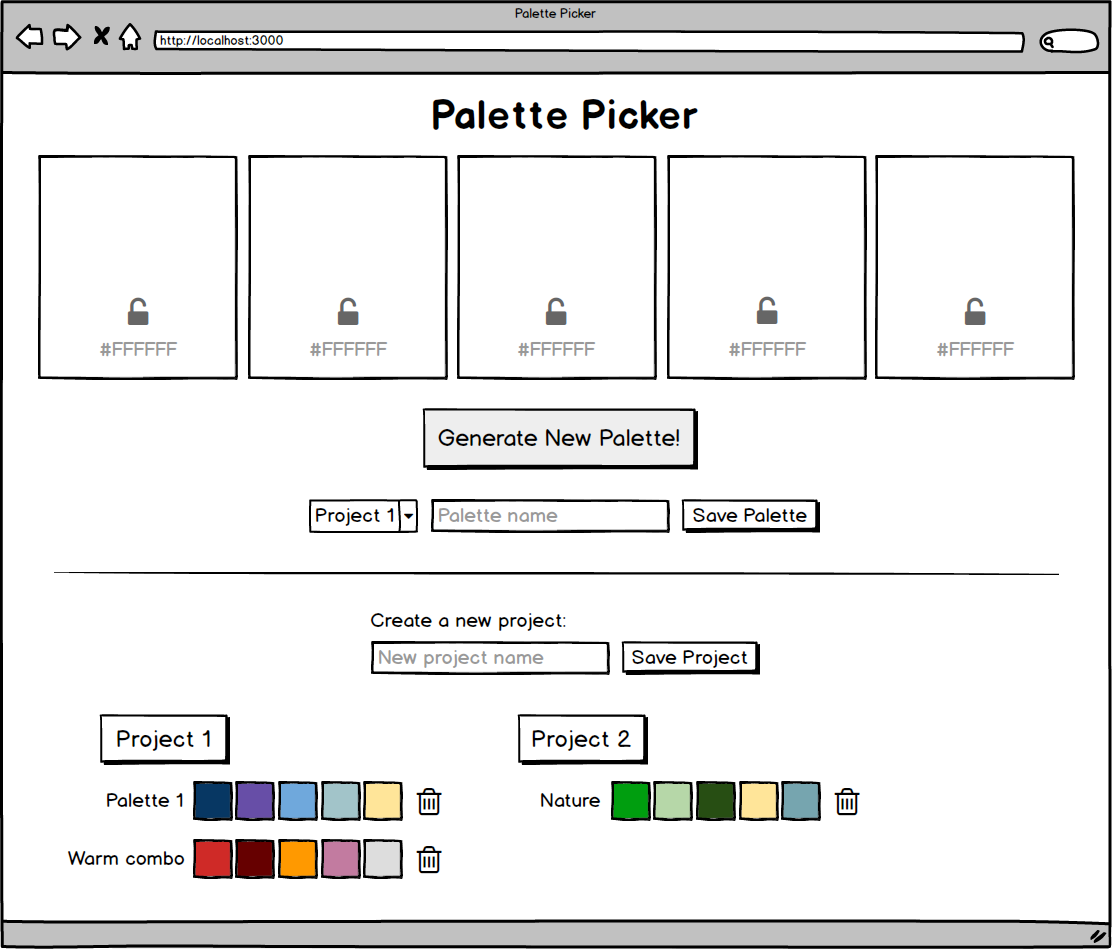This screenshot has width=1112, height=949.
Task: Pick the purple swatch in Palette 1
Action: pyautogui.click(x=255, y=801)
